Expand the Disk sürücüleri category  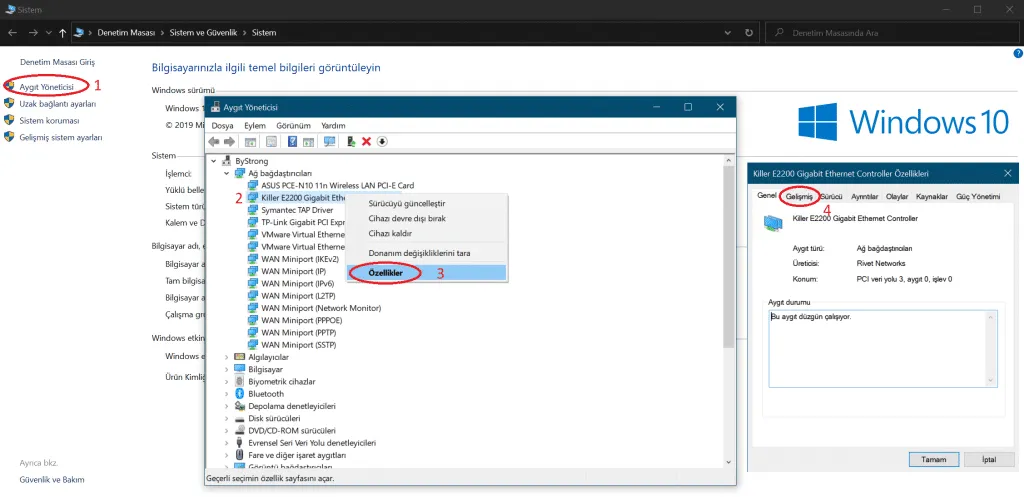pos(227,418)
